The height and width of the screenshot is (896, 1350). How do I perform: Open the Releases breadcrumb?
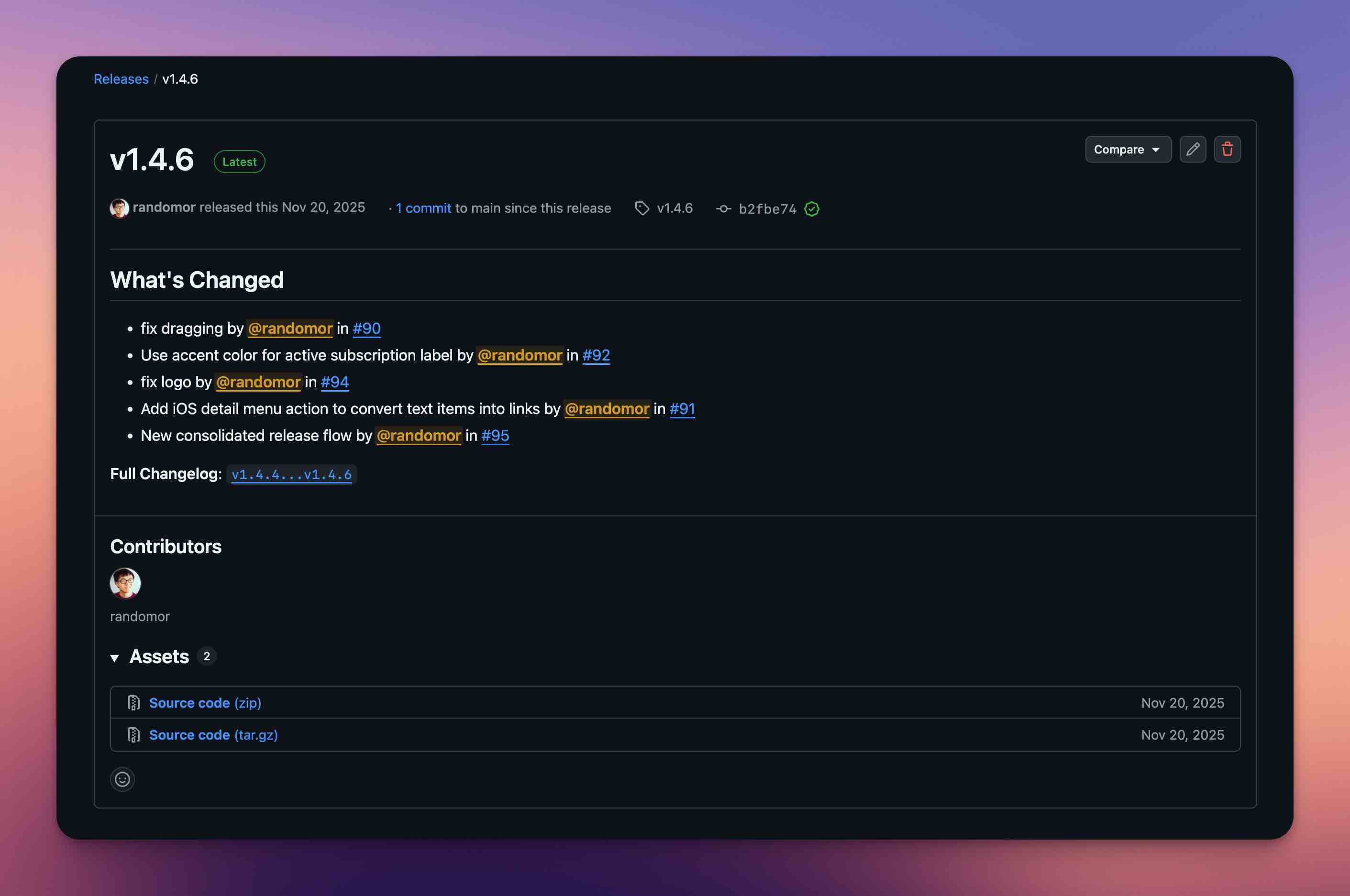(121, 79)
